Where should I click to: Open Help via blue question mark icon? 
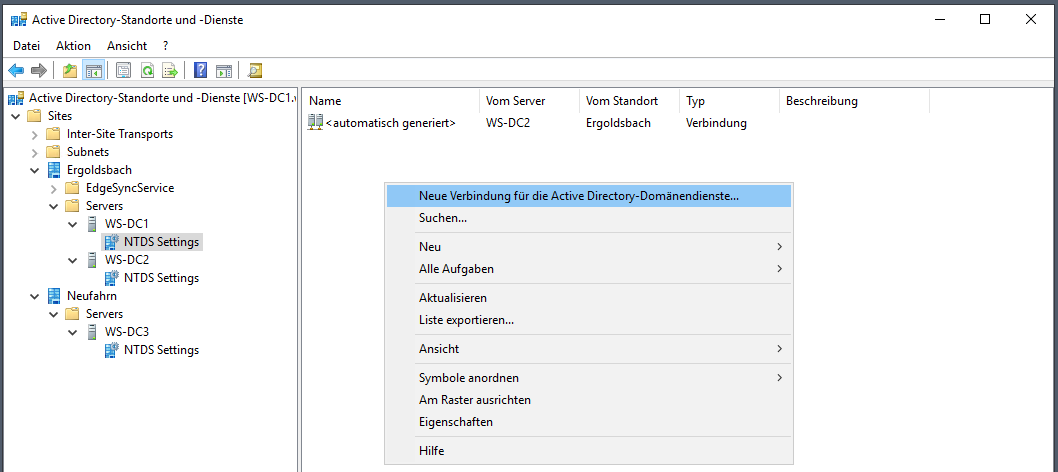pos(200,70)
